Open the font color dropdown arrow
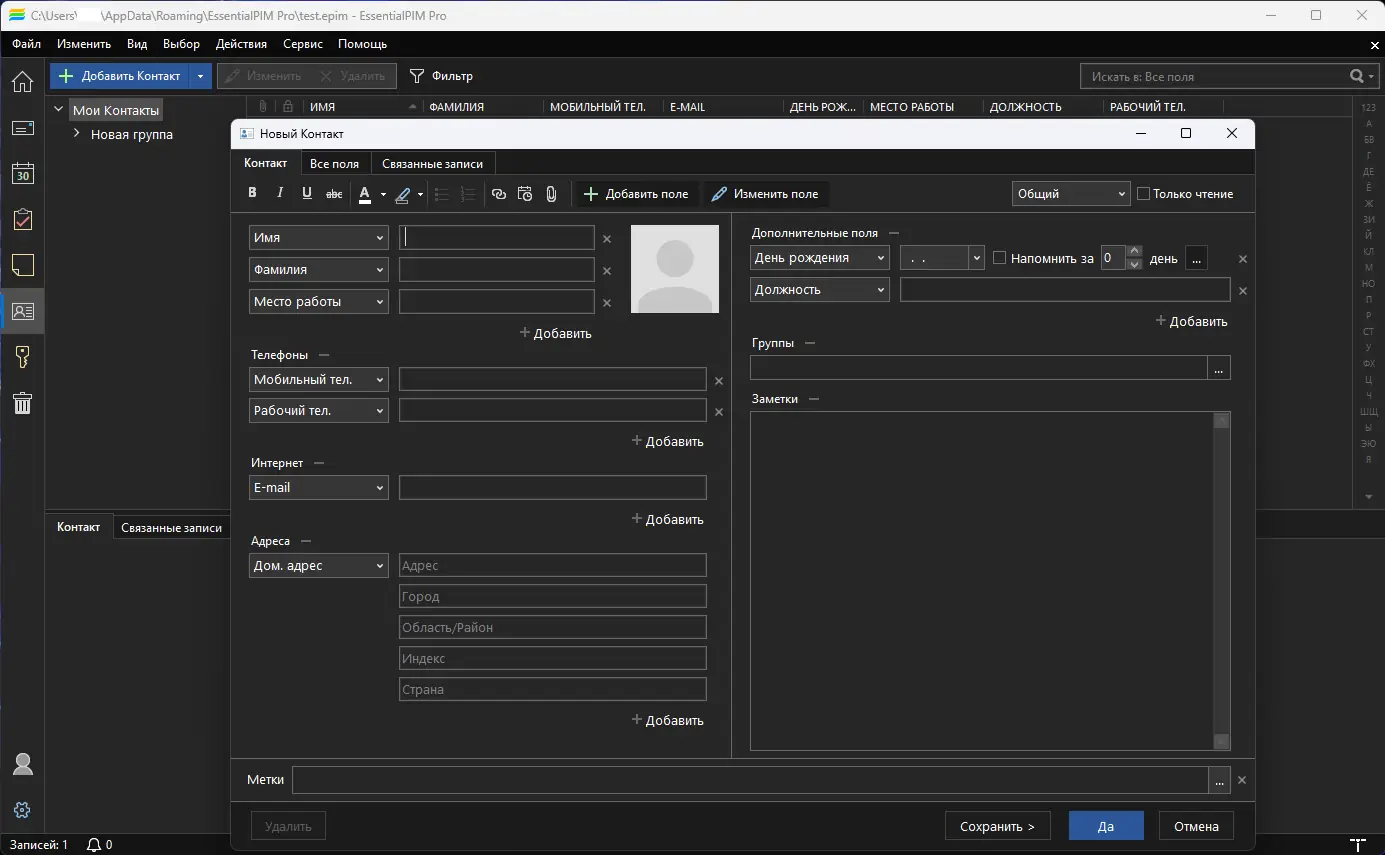This screenshot has height=855, width=1385. (x=383, y=195)
